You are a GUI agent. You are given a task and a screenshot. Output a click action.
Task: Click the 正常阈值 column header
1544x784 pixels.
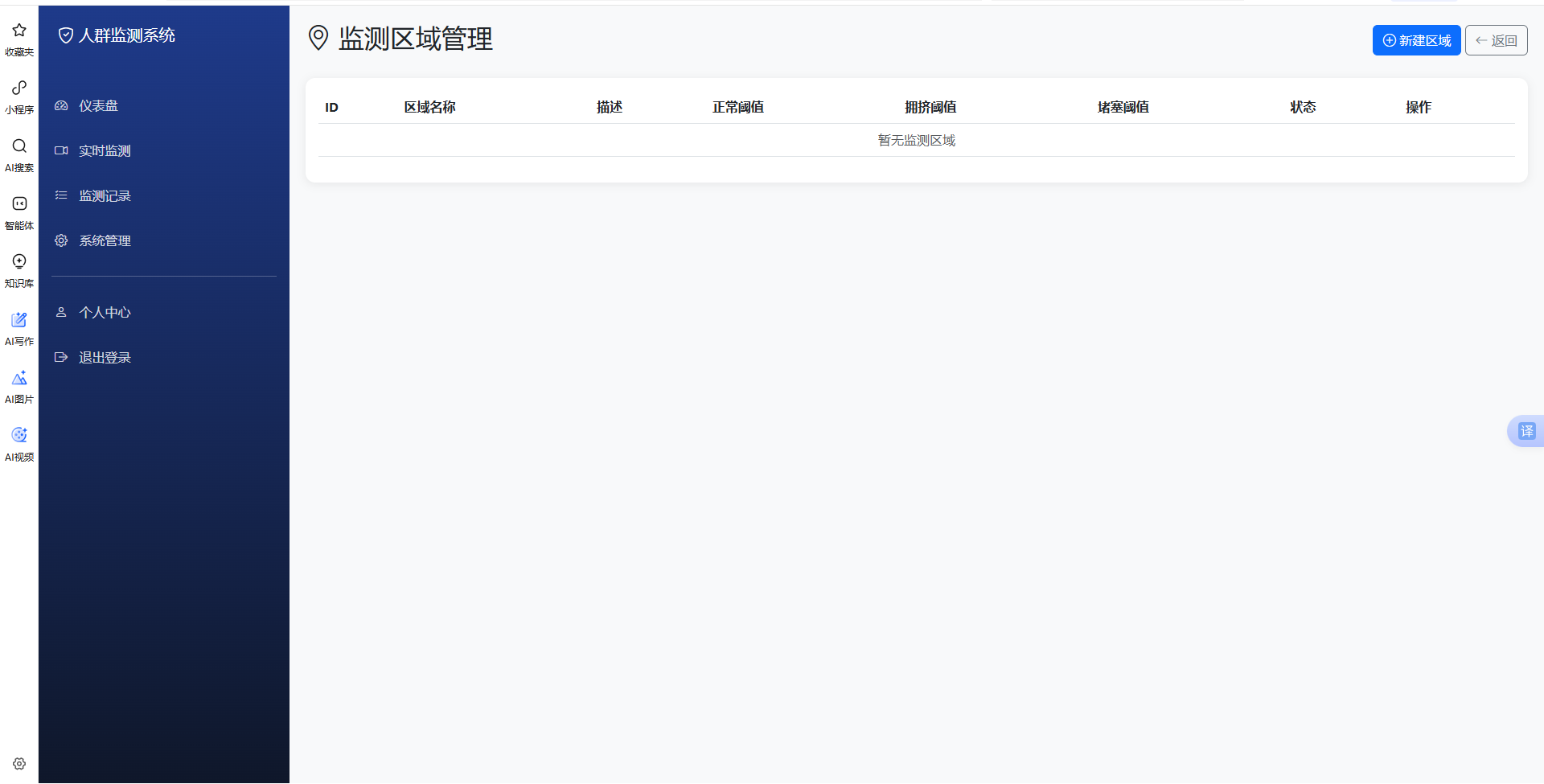(x=737, y=107)
